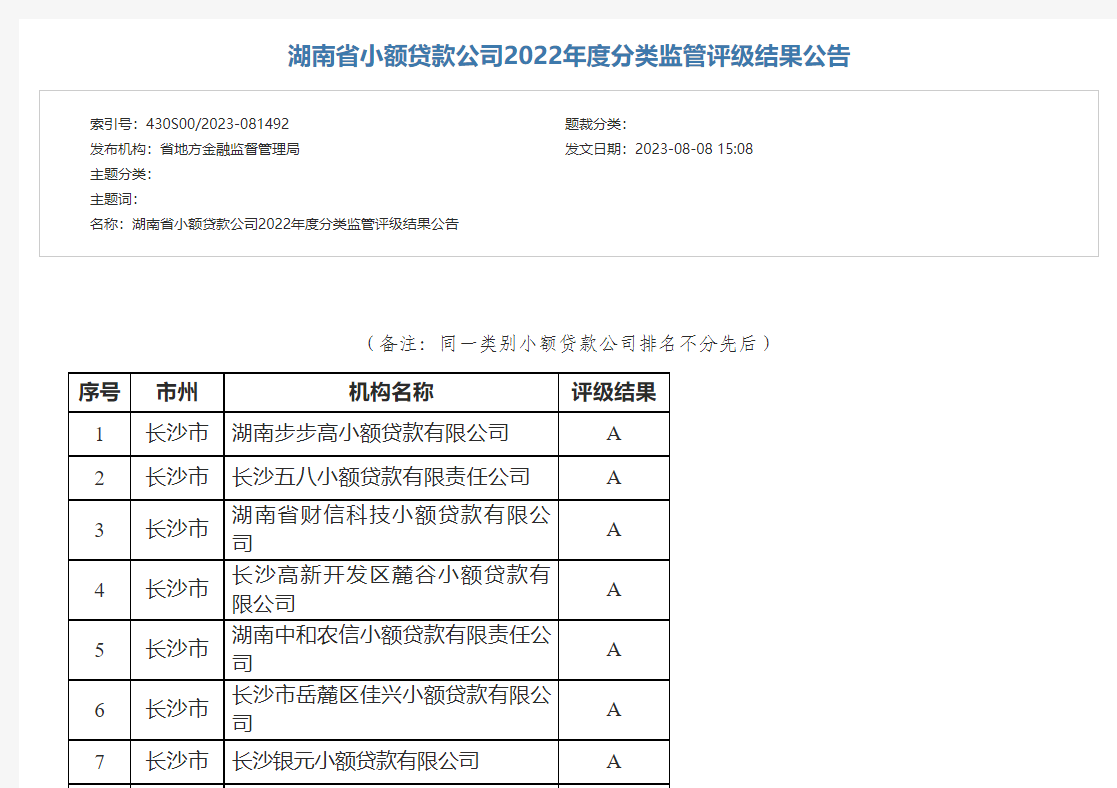This screenshot has height=788, width=1117.
Task: Click the 机构名称 column header
Action: pyautogui.click(x=391, y=392)
